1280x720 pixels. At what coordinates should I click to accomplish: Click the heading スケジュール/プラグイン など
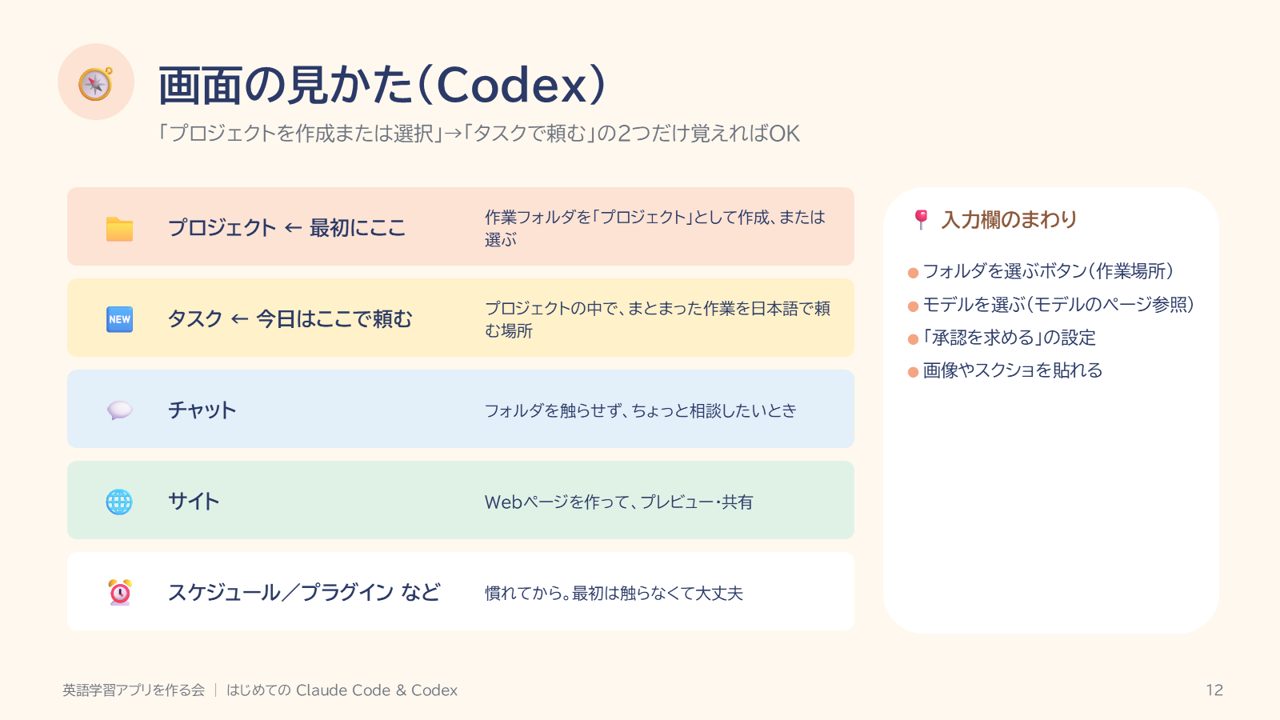[x=304, y=592]
